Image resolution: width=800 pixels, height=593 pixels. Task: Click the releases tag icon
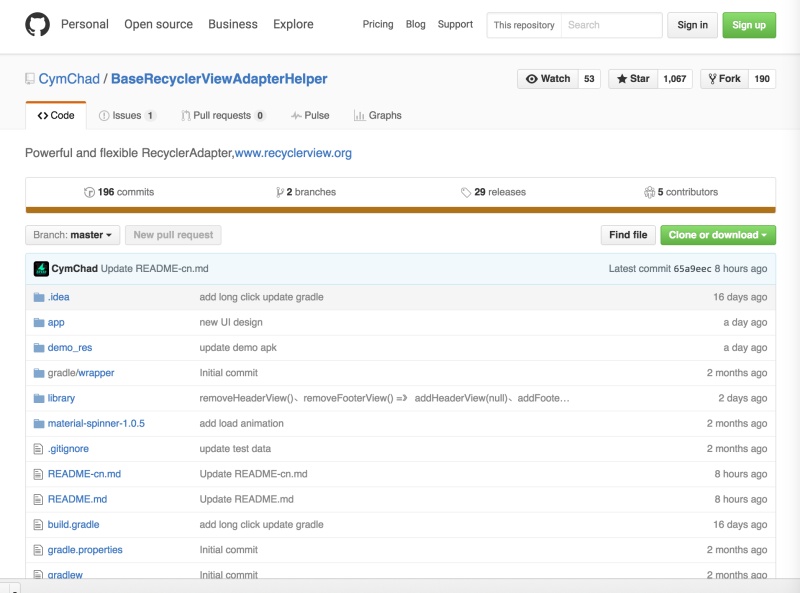(x=466, y=192)
